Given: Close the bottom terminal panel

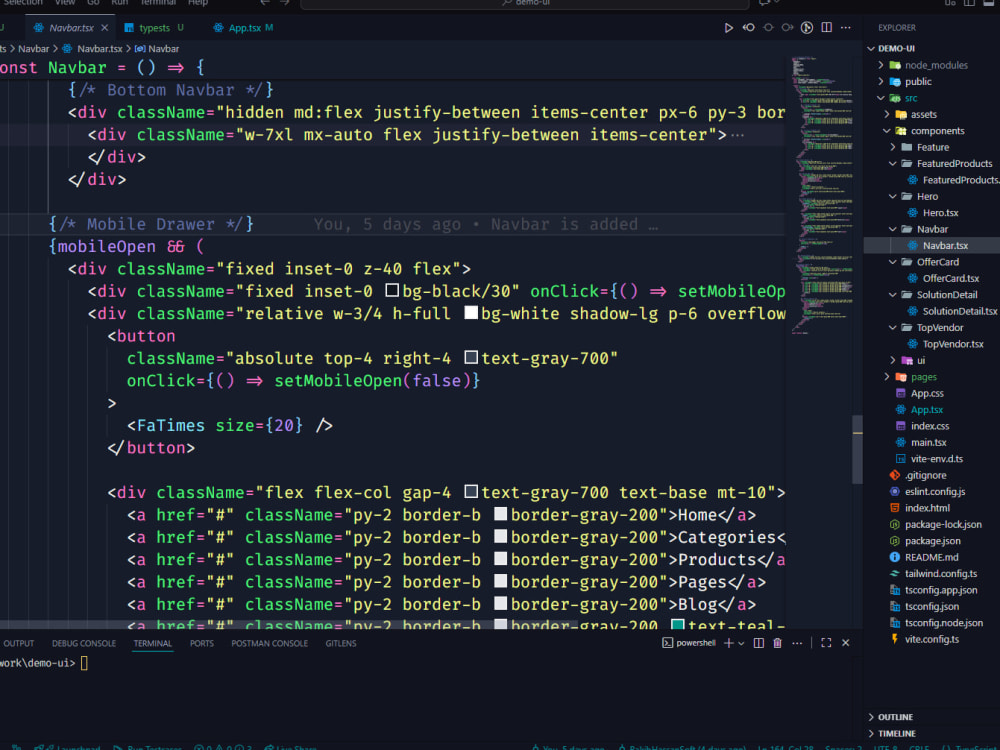Looking at the screenshot, I should pyautogui.click(x=846, y=643).
